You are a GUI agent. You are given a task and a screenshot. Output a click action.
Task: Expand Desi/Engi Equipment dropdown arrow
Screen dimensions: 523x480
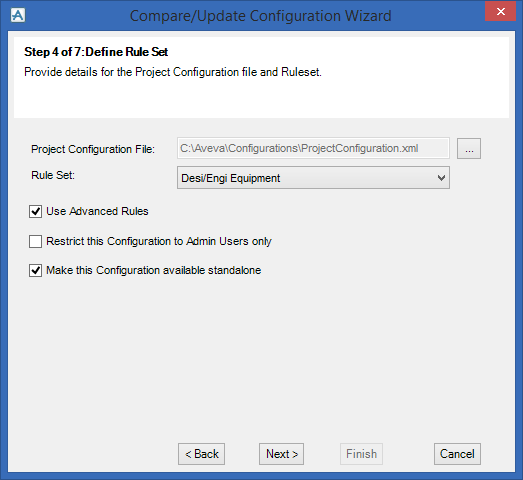[x=441, y=178]
